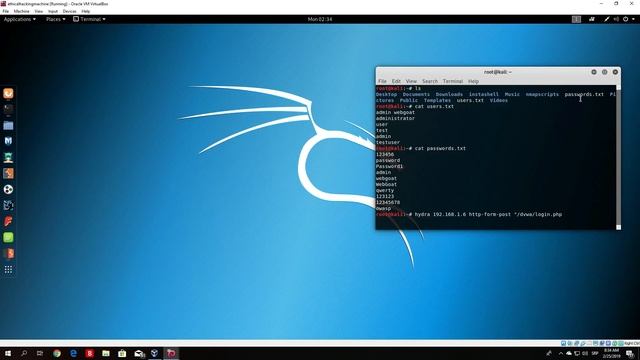Open the terminal File menu
This screenshot has width=640, height=360.
click(x=382, y=81)
